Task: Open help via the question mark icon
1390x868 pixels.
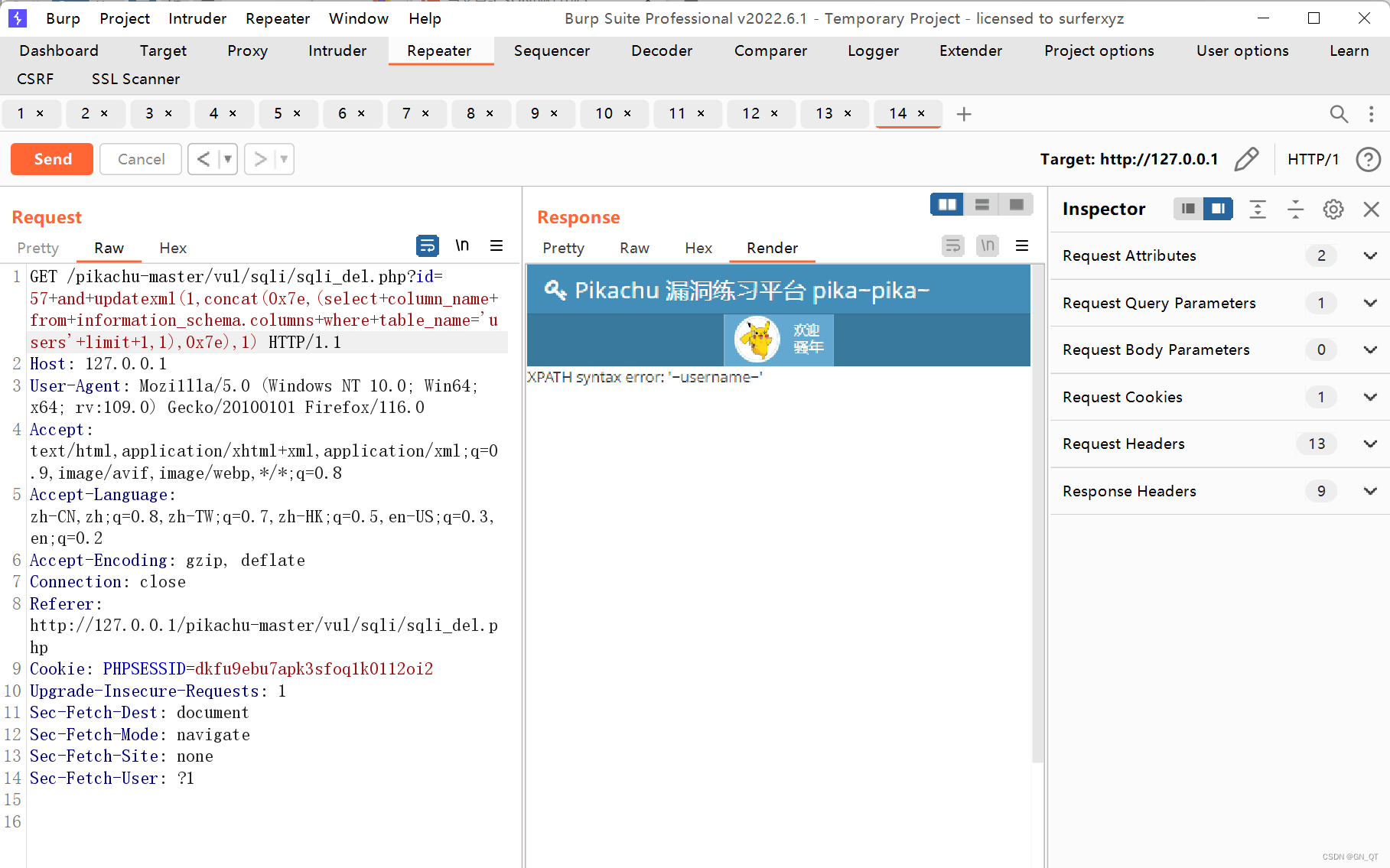Action: [1368, 159]
